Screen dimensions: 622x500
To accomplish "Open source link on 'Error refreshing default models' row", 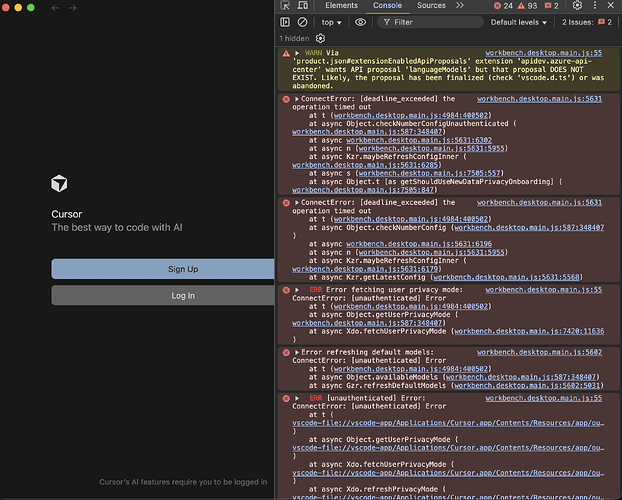I will 539,352.
